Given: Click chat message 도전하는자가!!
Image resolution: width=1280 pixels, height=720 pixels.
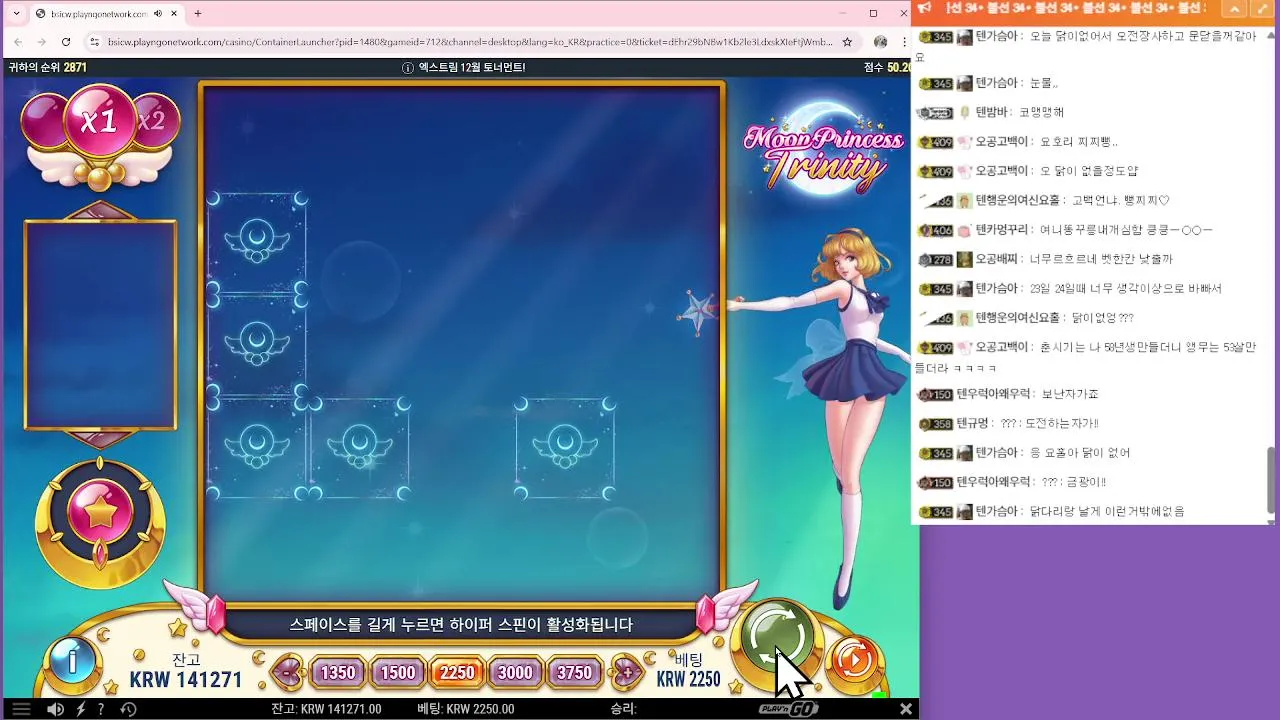Looking at the screenshot, I should pyautogui.click(x=1048, y=424).
